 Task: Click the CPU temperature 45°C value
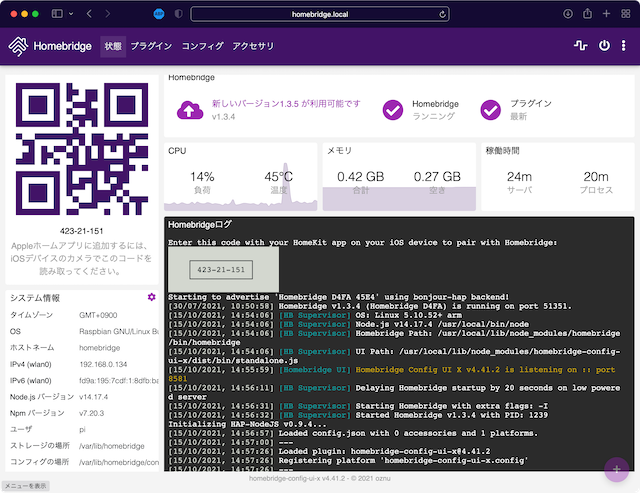tap(278, 177)
